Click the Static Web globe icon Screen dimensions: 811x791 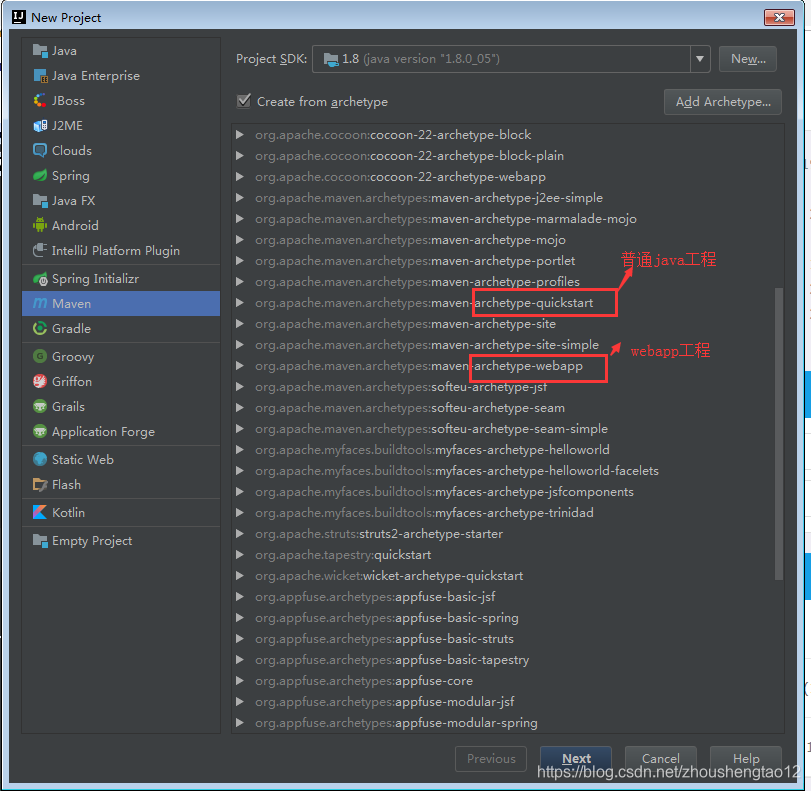40,459
